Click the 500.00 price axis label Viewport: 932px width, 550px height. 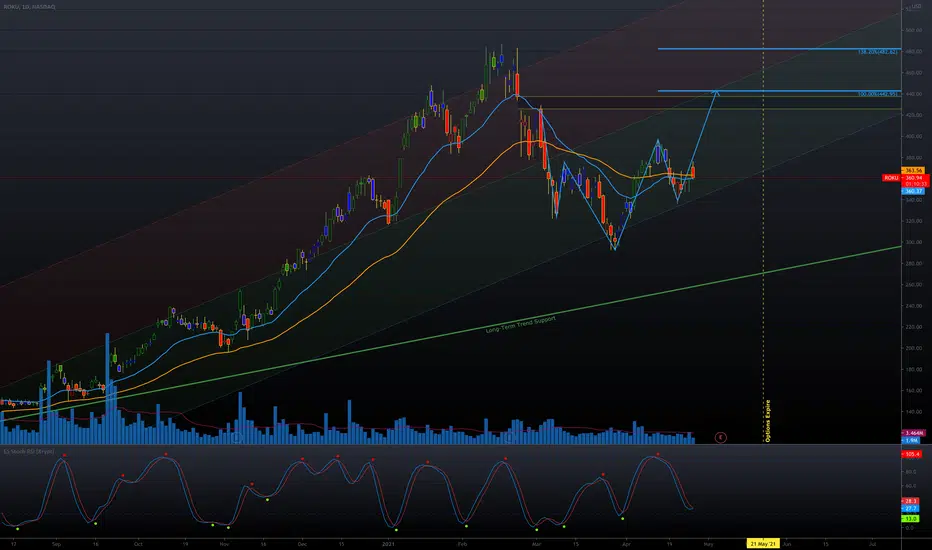tap(914, 30)
